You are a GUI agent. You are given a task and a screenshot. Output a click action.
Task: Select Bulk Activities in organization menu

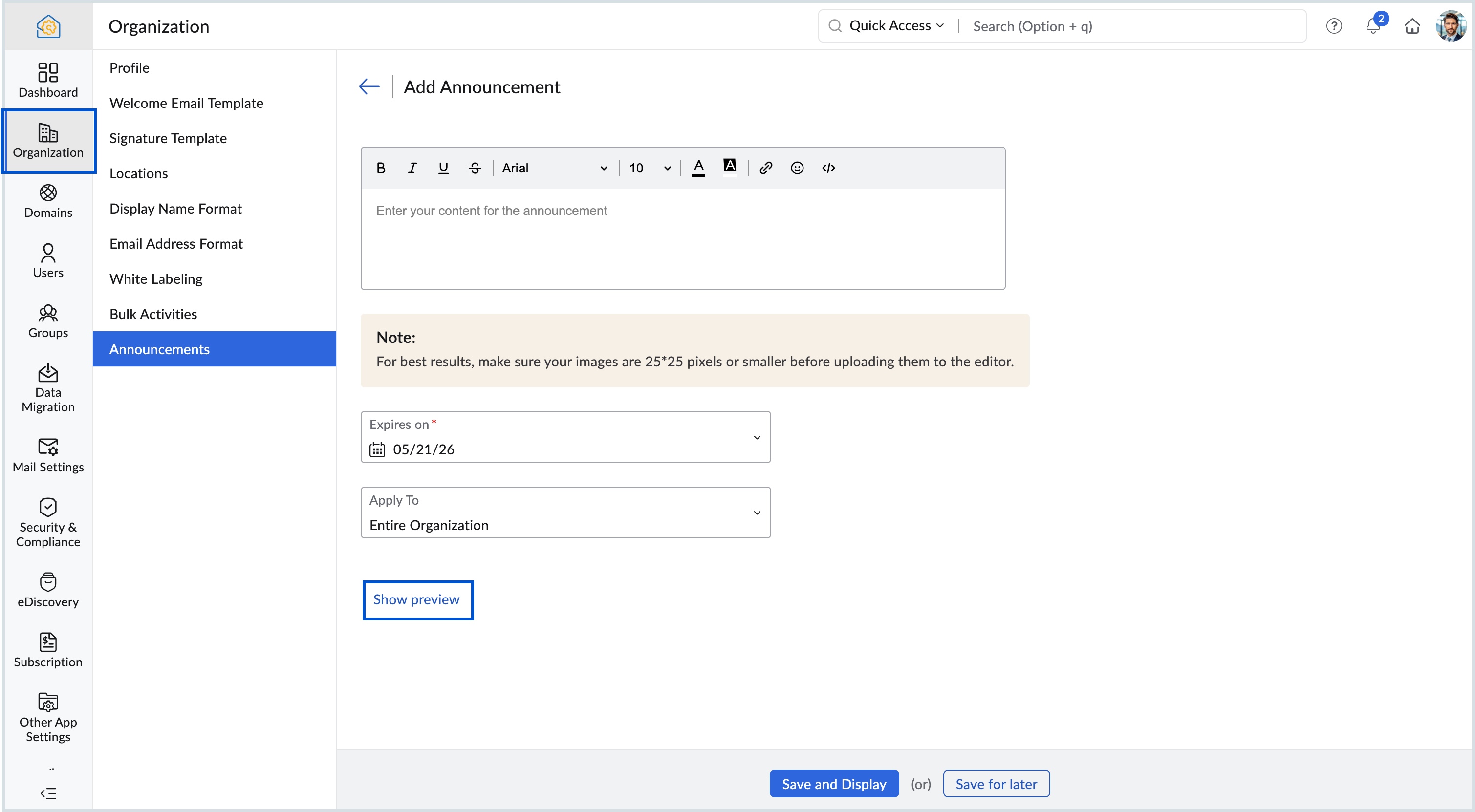pyautogui.click(x=153, y=314)
